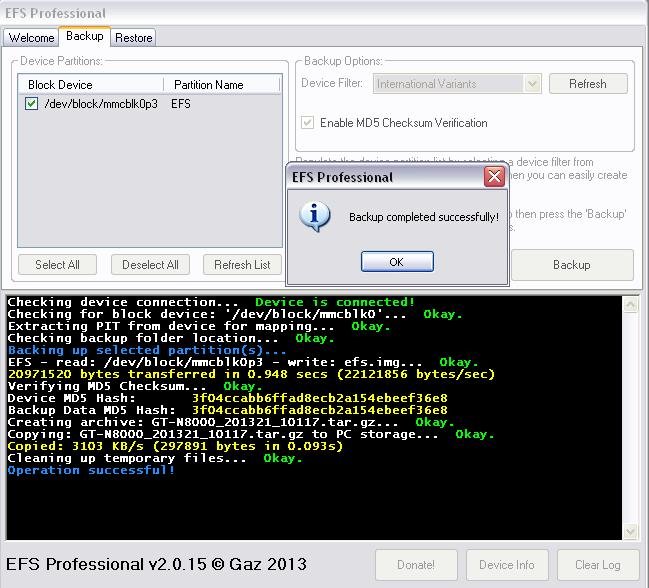The image size is (649, 588).
Task: Click the Backup Data MD5 Hash value
Action: (x=320, y=410)
